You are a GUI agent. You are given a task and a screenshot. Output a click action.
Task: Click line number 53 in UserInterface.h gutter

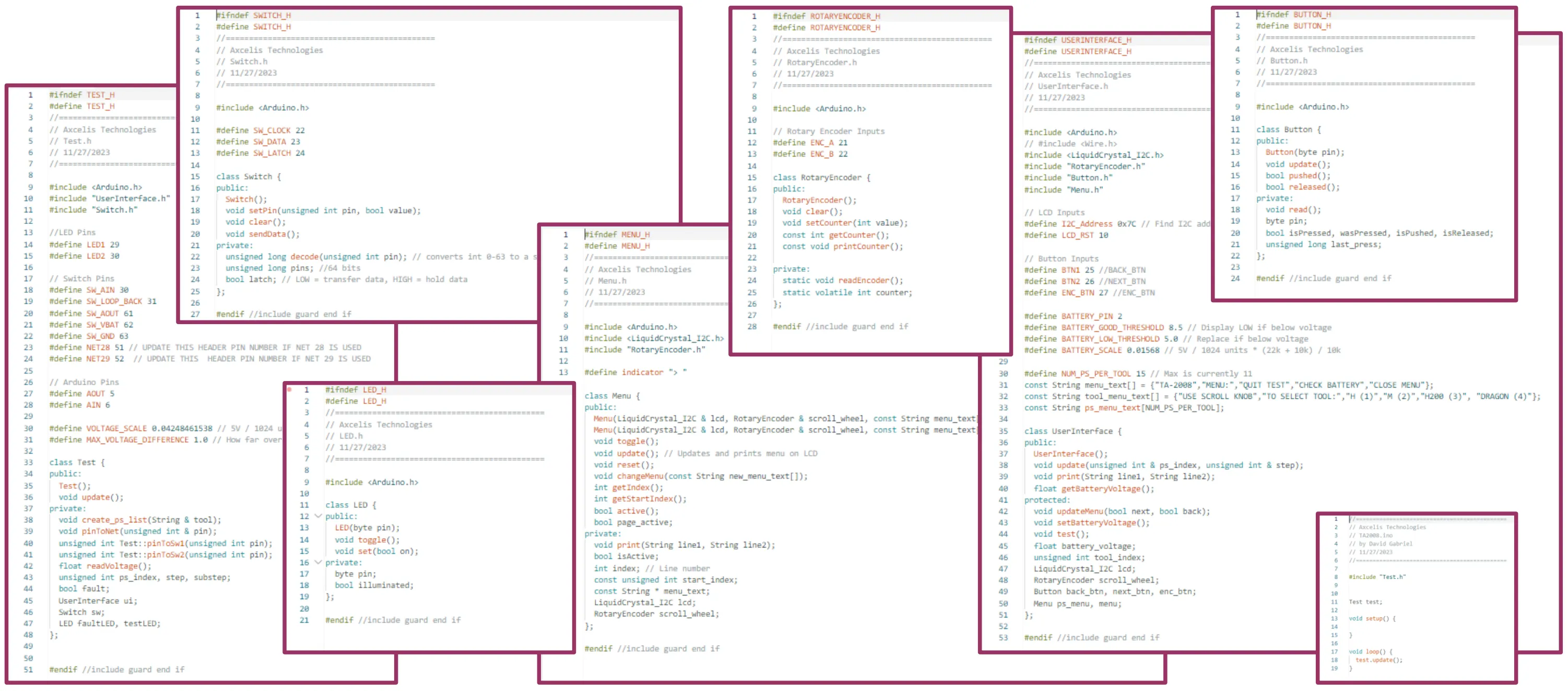[1003, 637]
